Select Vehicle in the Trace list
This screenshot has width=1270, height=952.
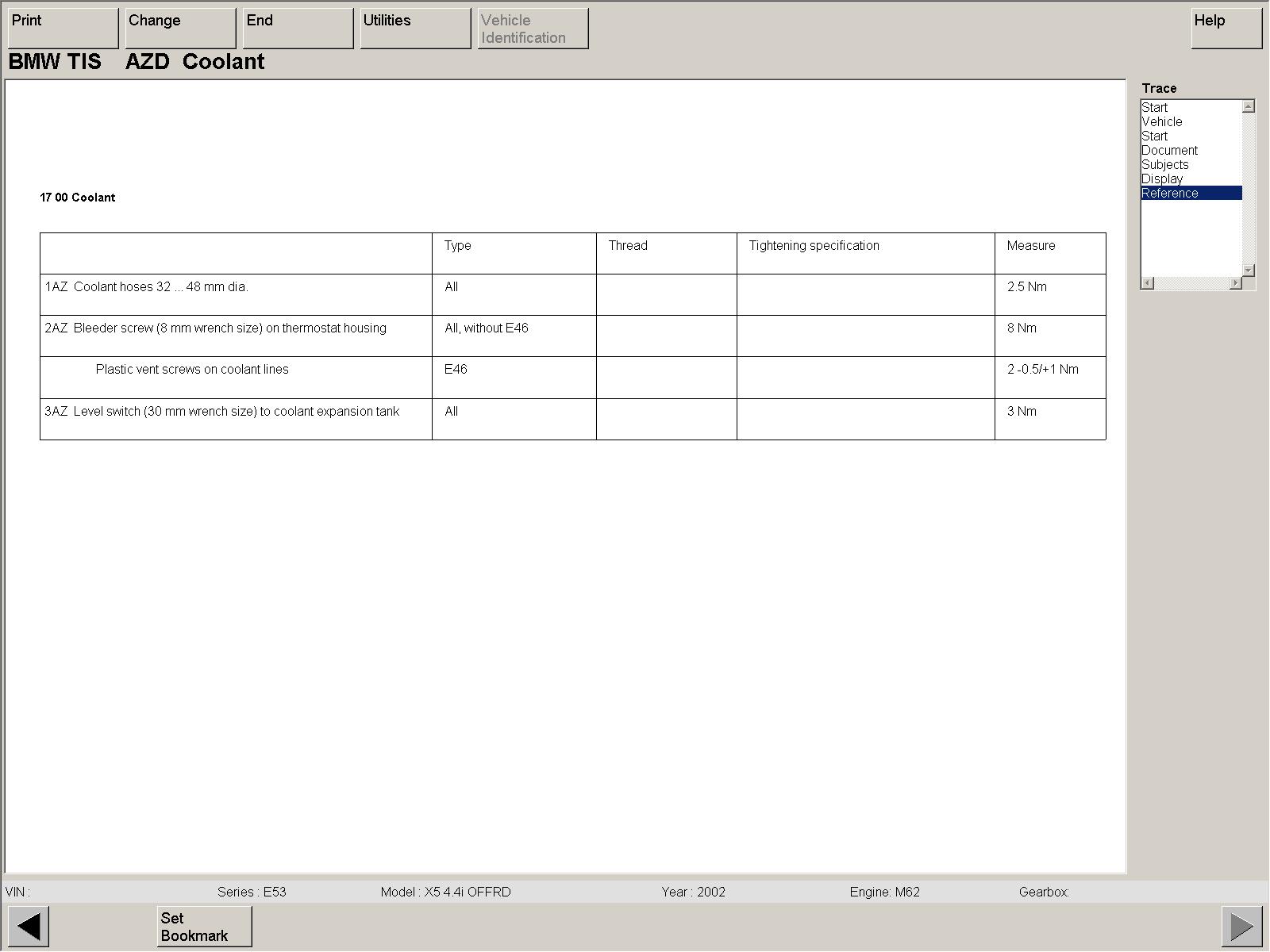coord(1162,122)
